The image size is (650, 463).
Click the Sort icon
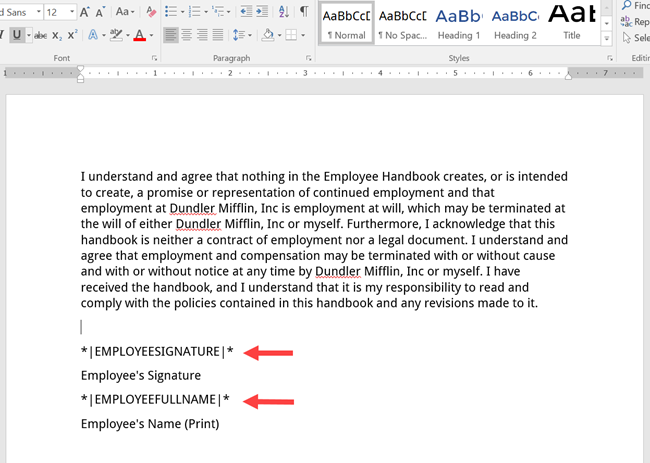[283, 12]
